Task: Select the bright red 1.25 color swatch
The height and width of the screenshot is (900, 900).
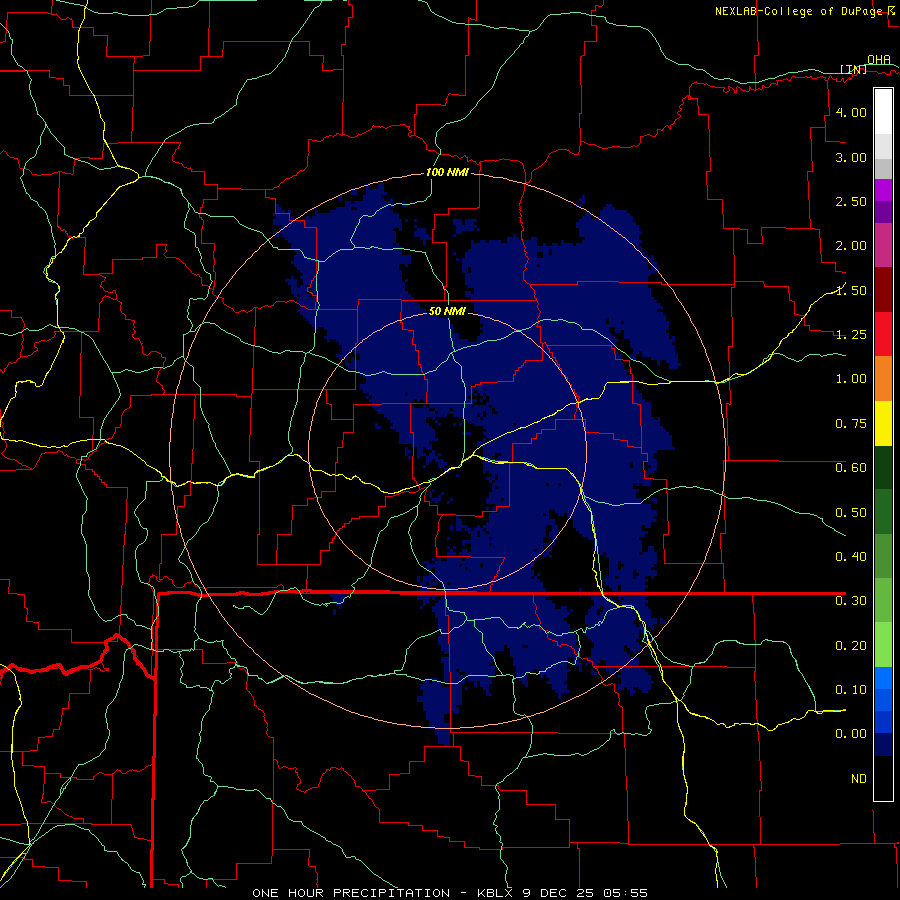Action: point(883,334)
